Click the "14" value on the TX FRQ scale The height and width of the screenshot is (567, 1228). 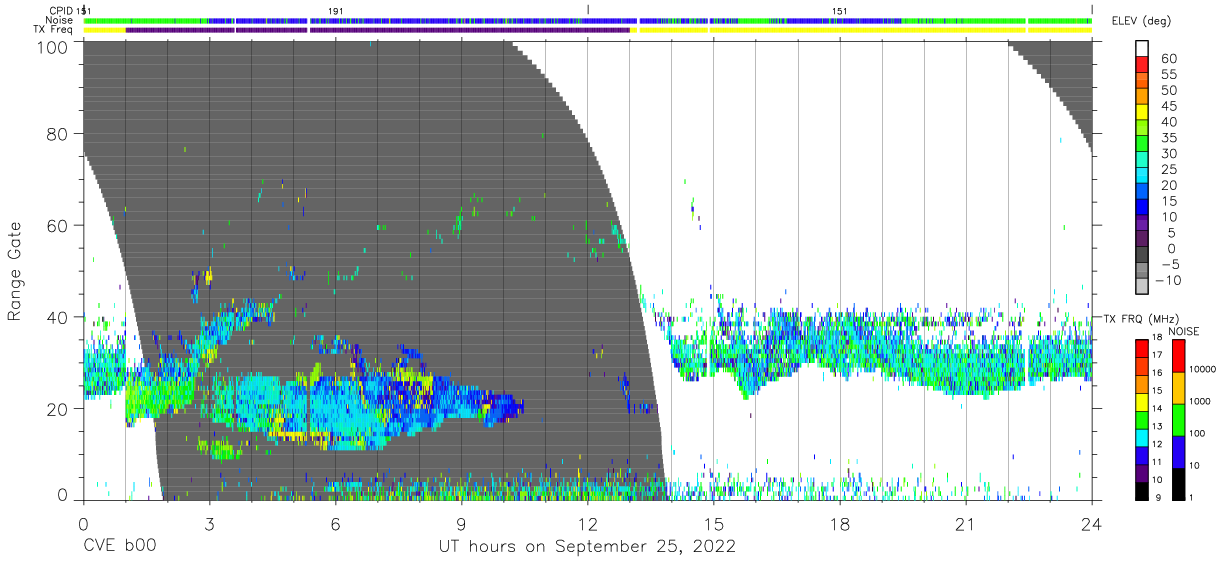click(1157, 409)
